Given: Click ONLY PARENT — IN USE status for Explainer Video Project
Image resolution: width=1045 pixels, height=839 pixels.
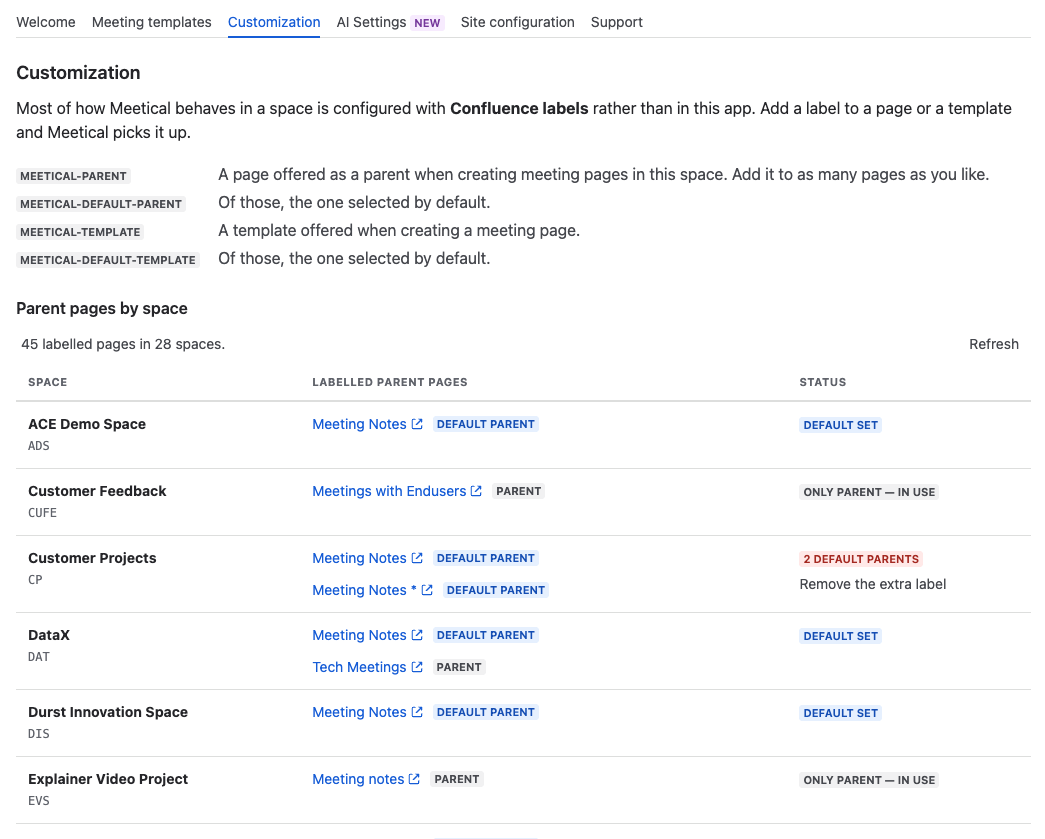Looking at the screenshot, I should 869,780.
